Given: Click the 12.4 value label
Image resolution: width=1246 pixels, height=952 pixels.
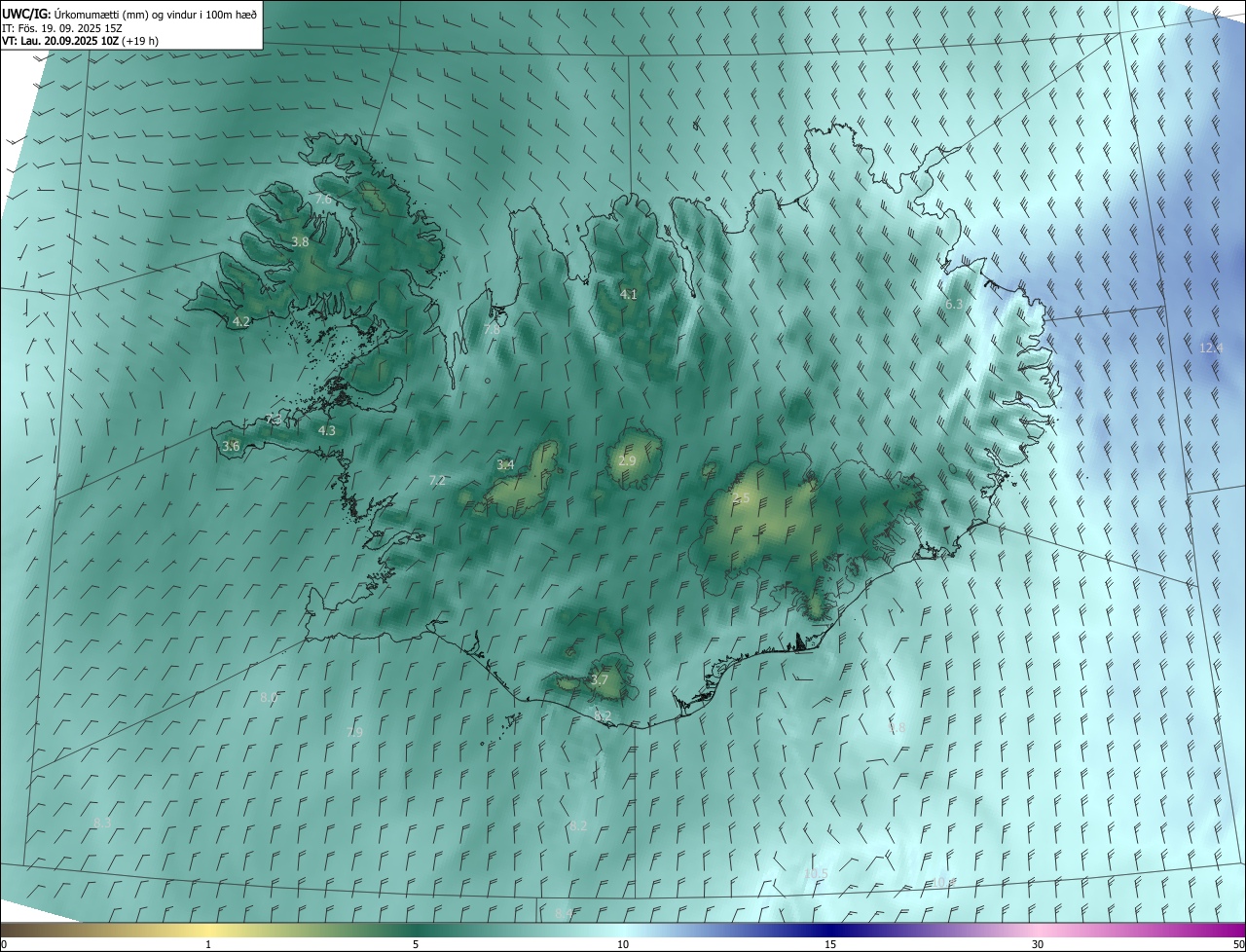Looking at the screenshot, I should [x=1211, y=348].
